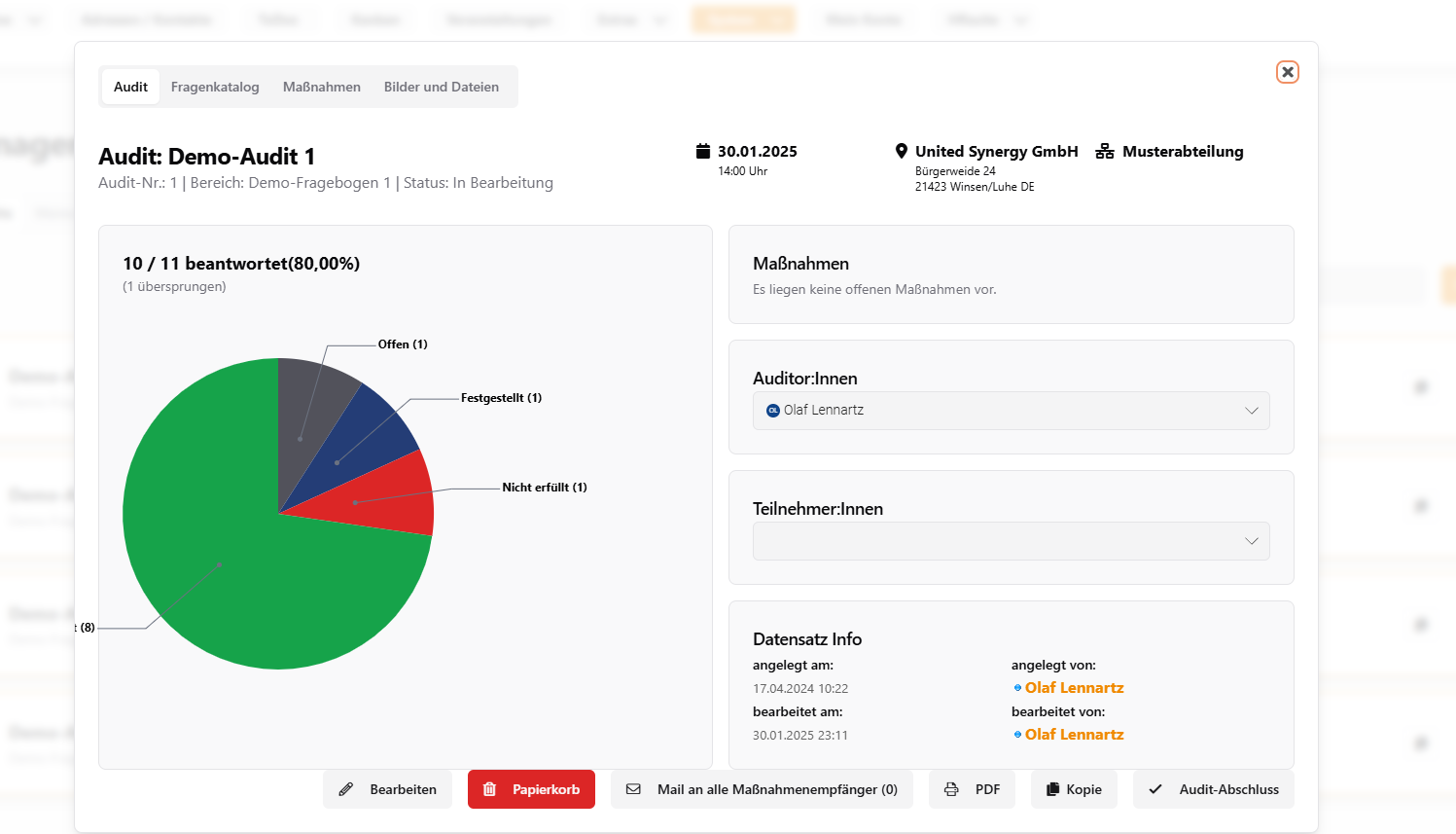Click the department icon beside Musterabteilung
This screenshot has width=1456, height=834.
1105,151
